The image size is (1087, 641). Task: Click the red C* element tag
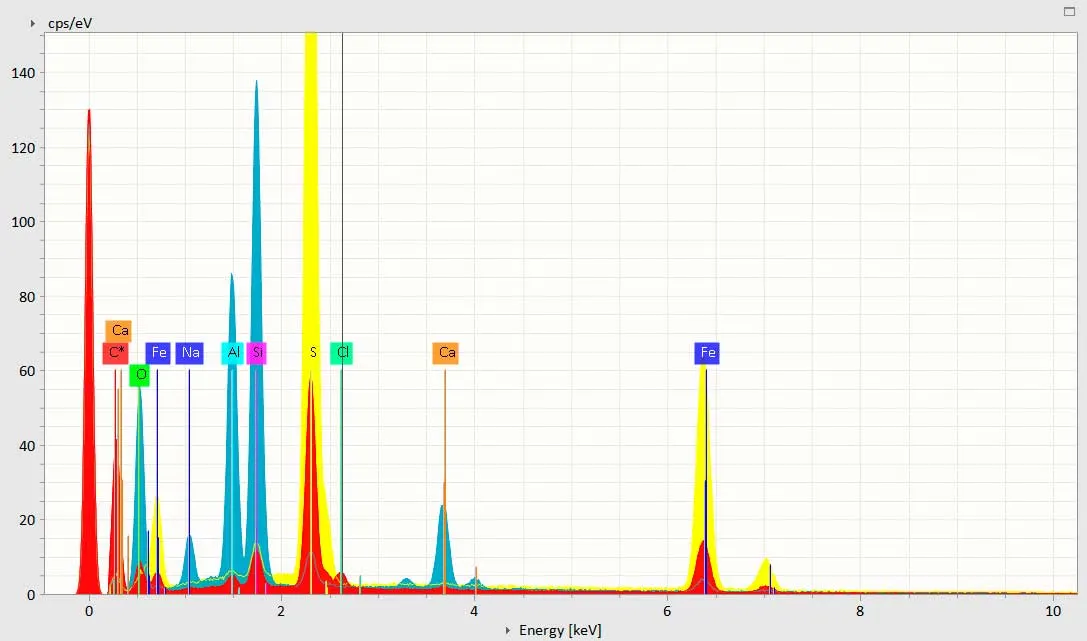(116, 353)
